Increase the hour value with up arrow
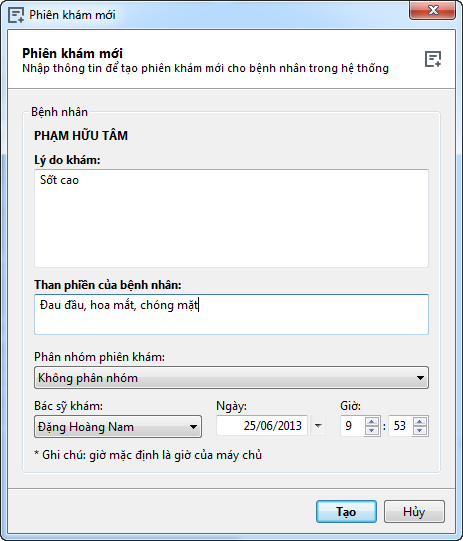This screenshot has width=463, height=541. 372,422
